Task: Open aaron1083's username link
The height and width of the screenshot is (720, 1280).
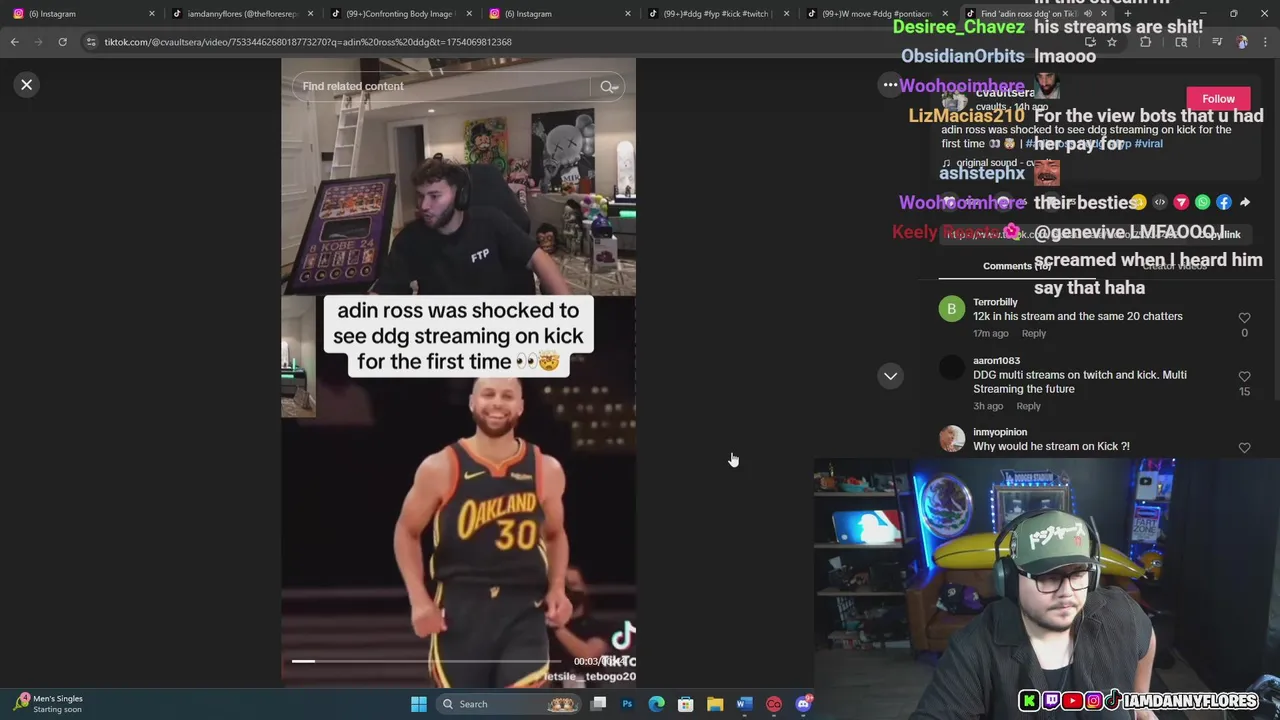Action: 996,361
